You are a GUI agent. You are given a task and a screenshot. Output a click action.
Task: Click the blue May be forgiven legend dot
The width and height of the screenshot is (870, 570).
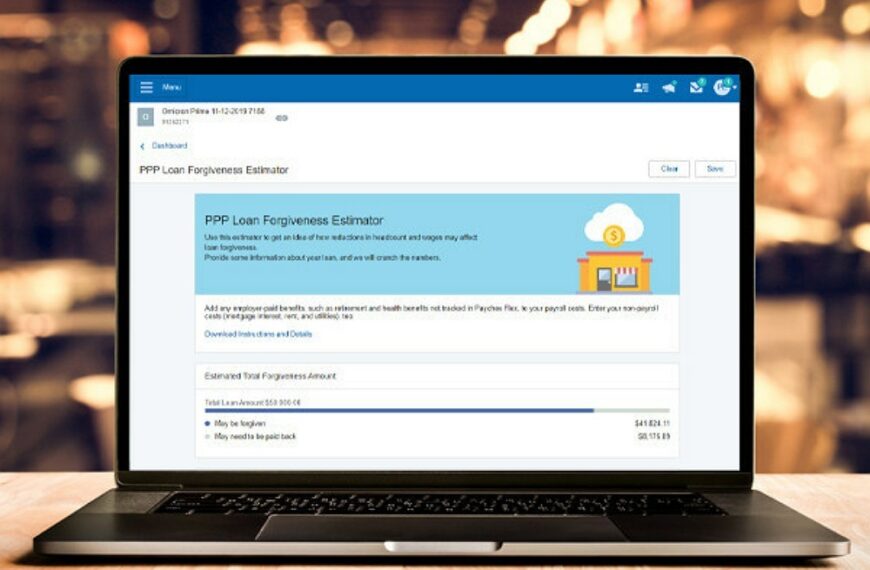[x=208, y=424]
